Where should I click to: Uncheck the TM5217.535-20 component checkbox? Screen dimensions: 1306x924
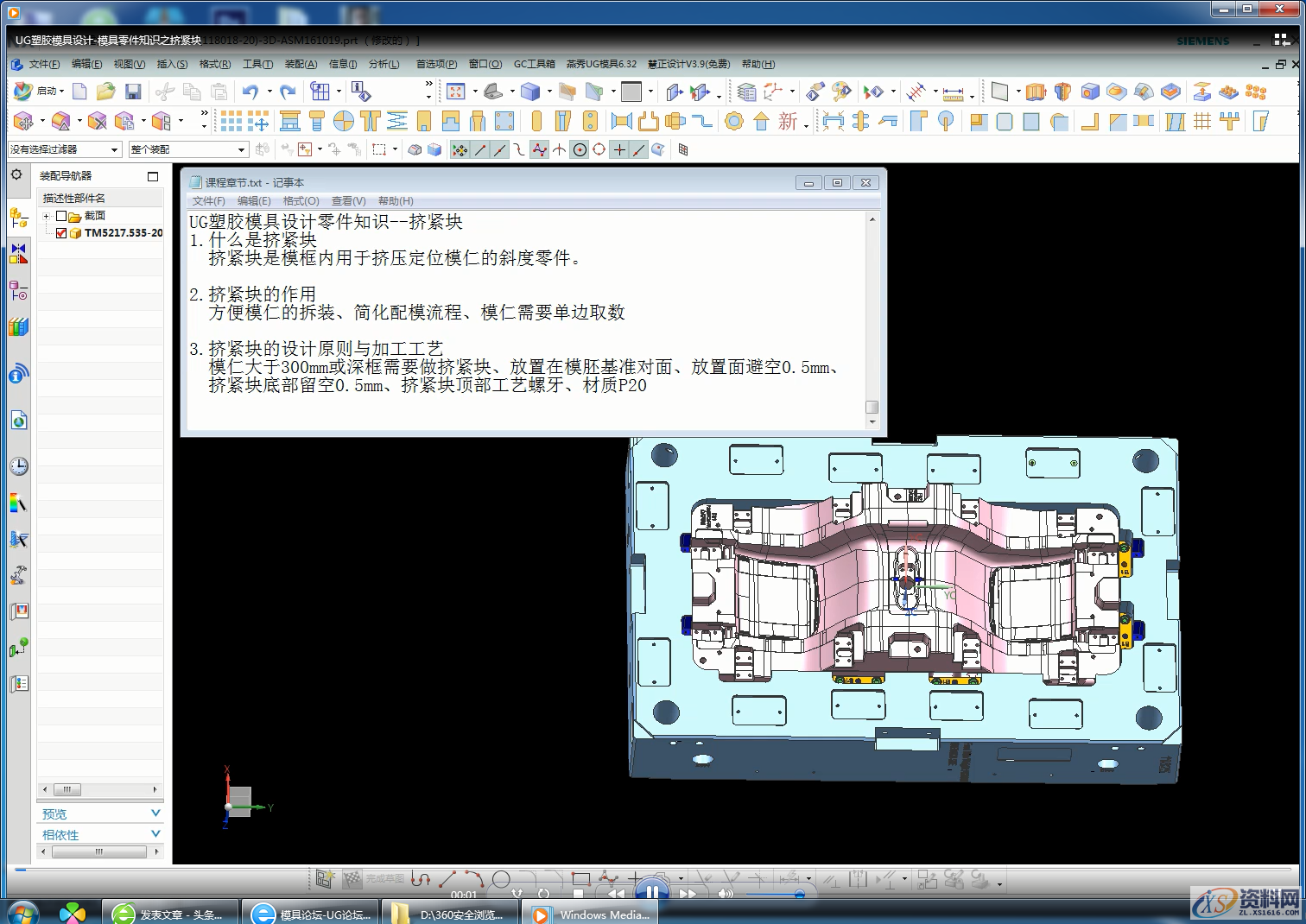point(60,233)
